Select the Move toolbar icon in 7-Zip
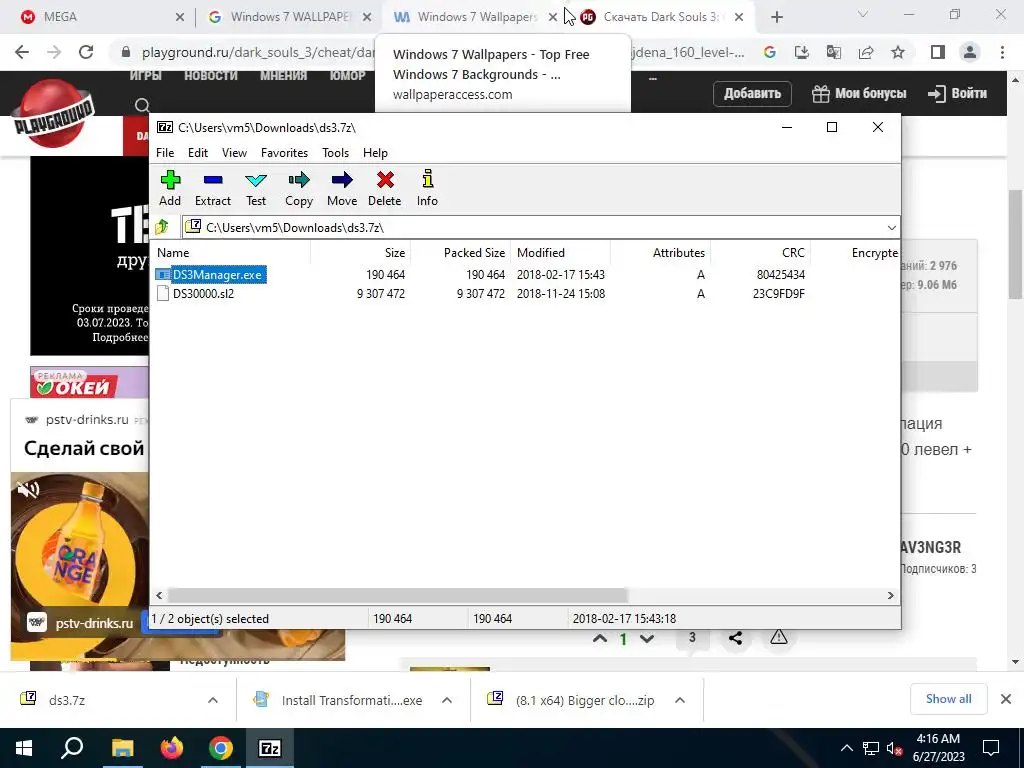The width and height of the screenshot is (1024, 768). point(342,188)
